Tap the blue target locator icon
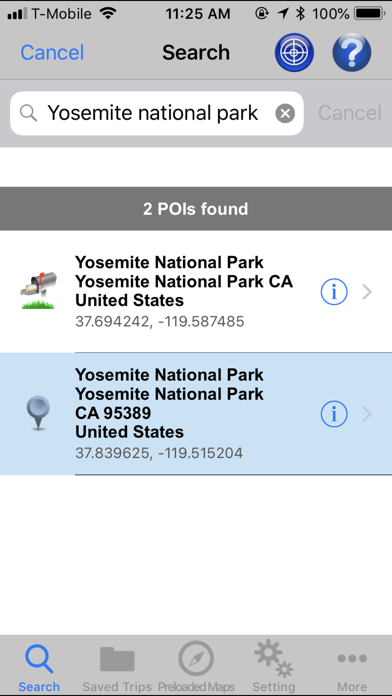 click(294, 52)
